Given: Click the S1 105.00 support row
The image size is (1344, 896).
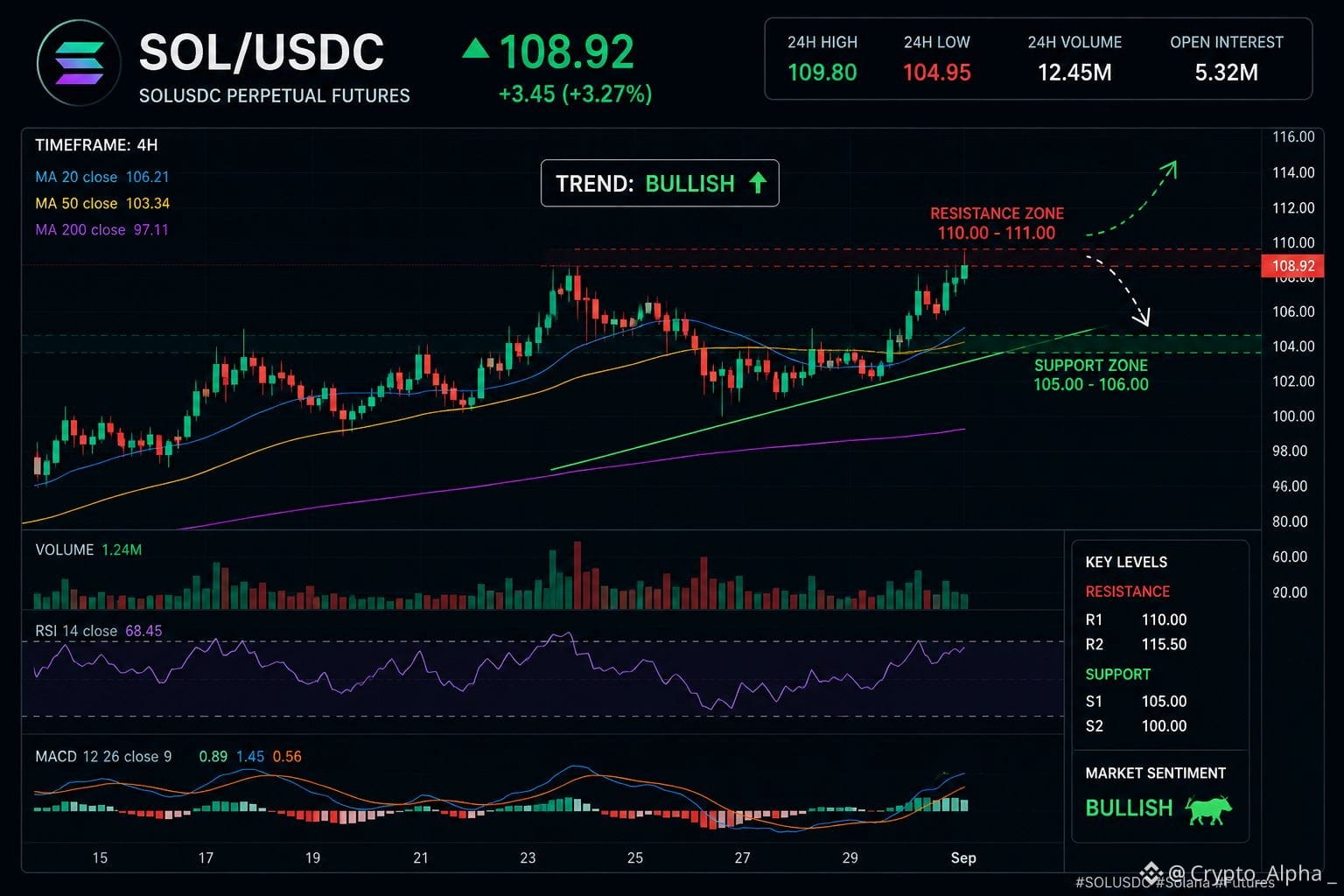Looking at the screenshot, I should point(1136,701).
